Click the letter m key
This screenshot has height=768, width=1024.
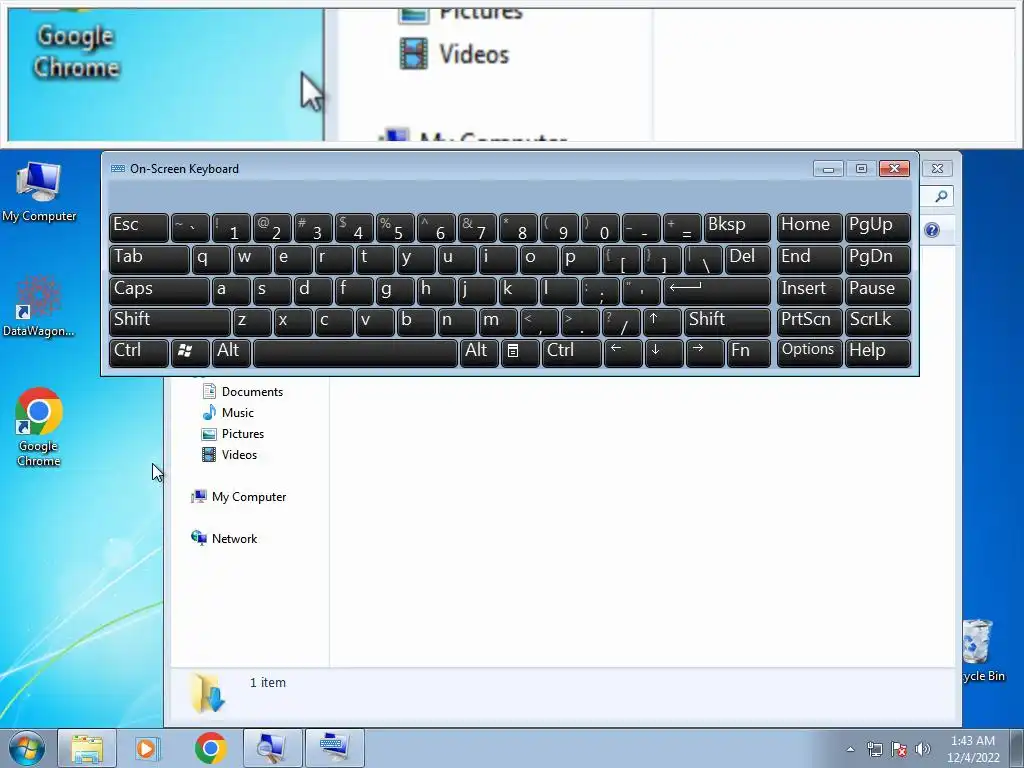[x=498, y=321]
